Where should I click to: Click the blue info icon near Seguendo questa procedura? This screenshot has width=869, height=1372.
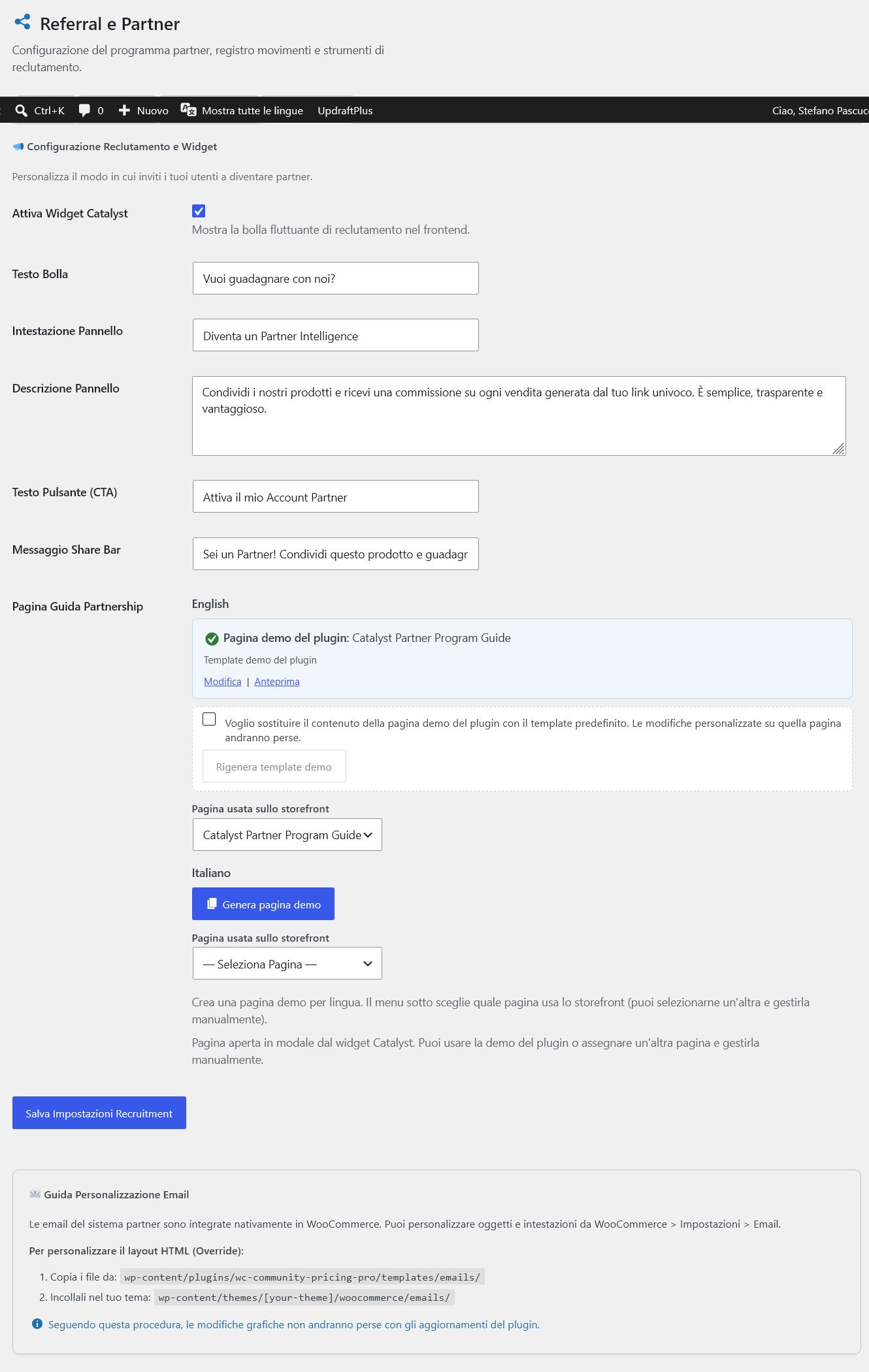coord(37,1324)
